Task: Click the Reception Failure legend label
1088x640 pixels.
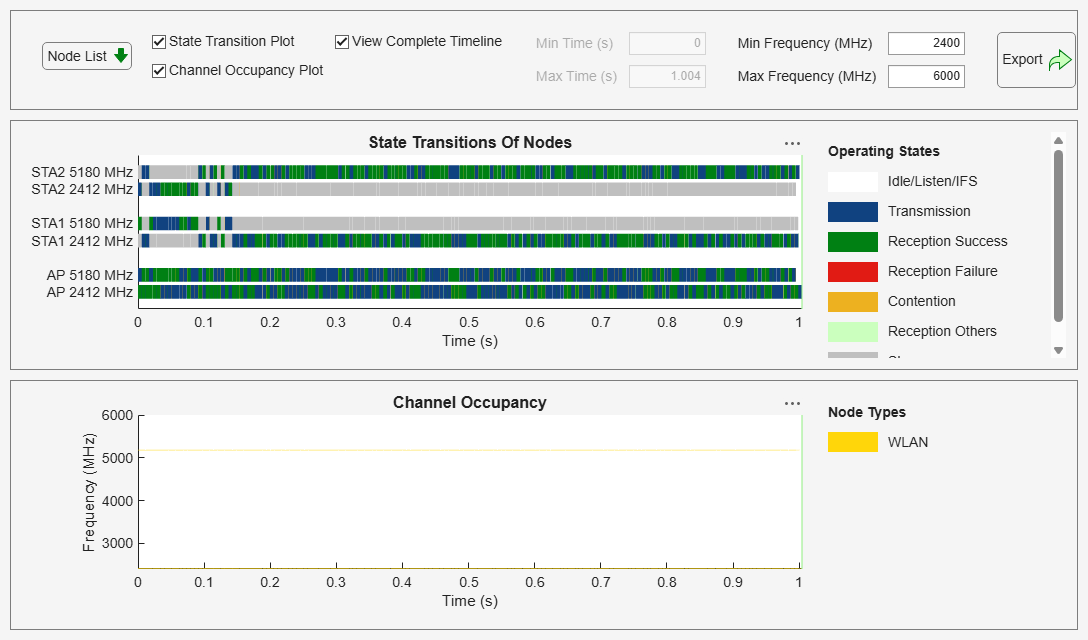Action: (943, 271)
